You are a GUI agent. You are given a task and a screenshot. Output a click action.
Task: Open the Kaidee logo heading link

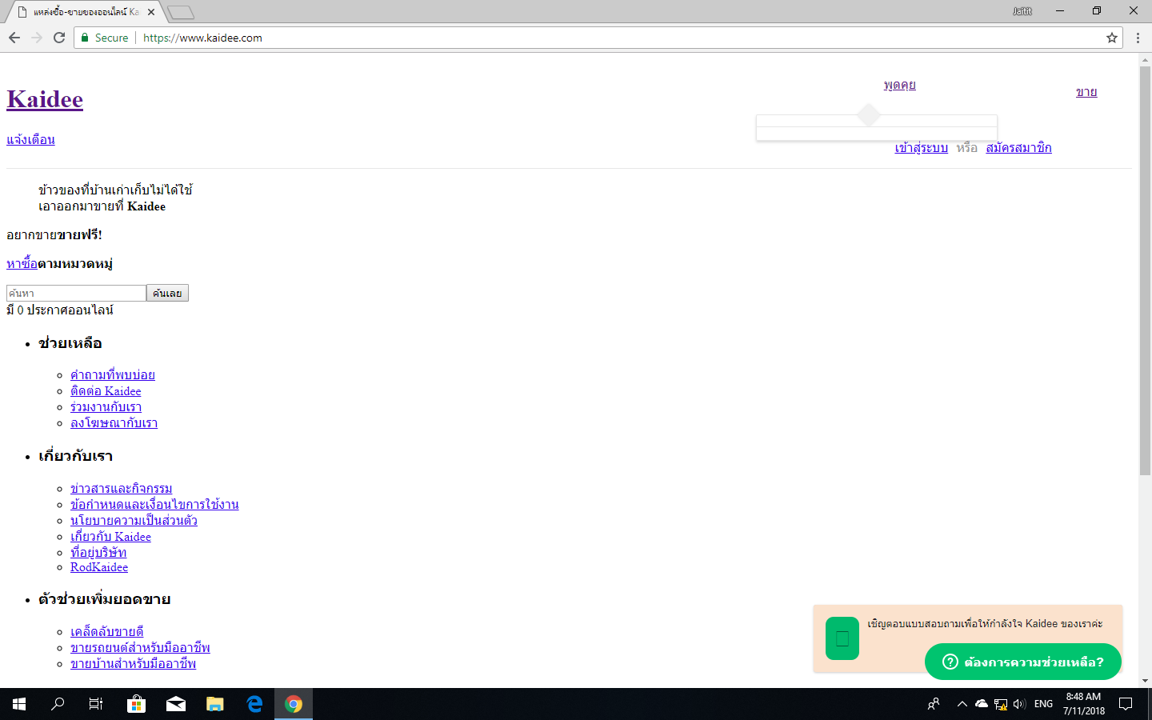click(45, 99)
